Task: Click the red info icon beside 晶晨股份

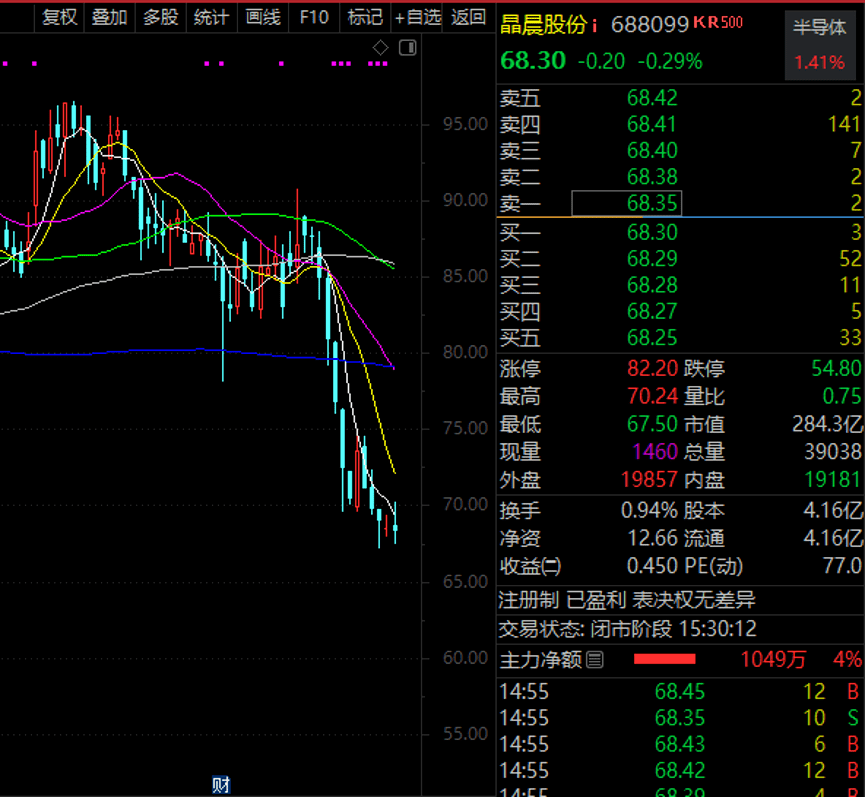Action: click(x=595, y=25)
